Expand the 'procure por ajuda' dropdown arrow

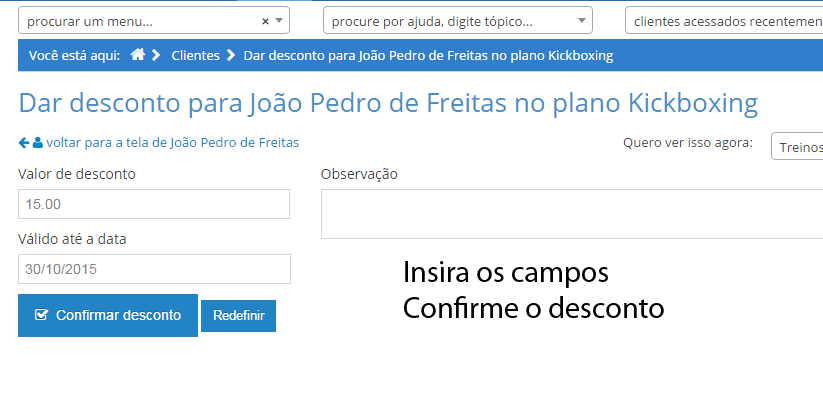click(582, 21)
